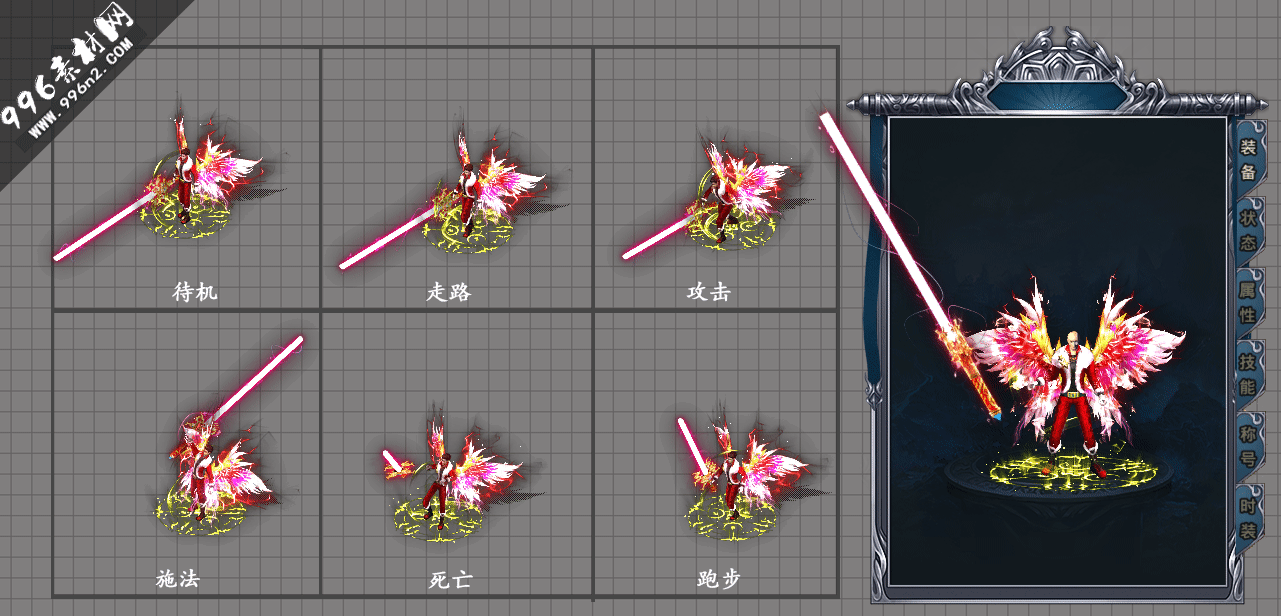The width and height of the screenshot is (1281, 616).
Task: Click the 待机 label text
Action: tap(195, 292)
